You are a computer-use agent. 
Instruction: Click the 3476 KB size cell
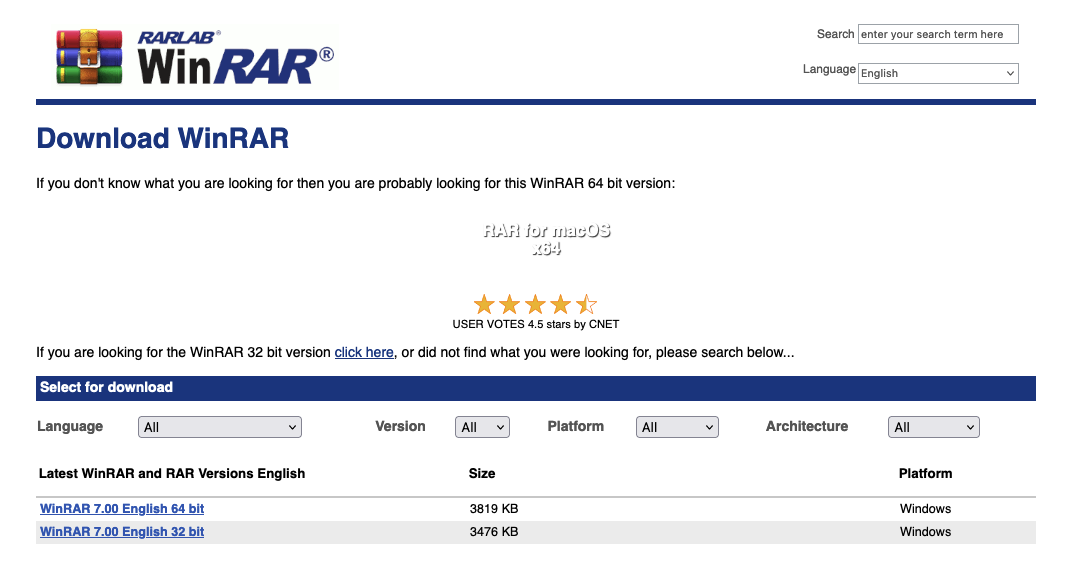[x=494, y=532]
